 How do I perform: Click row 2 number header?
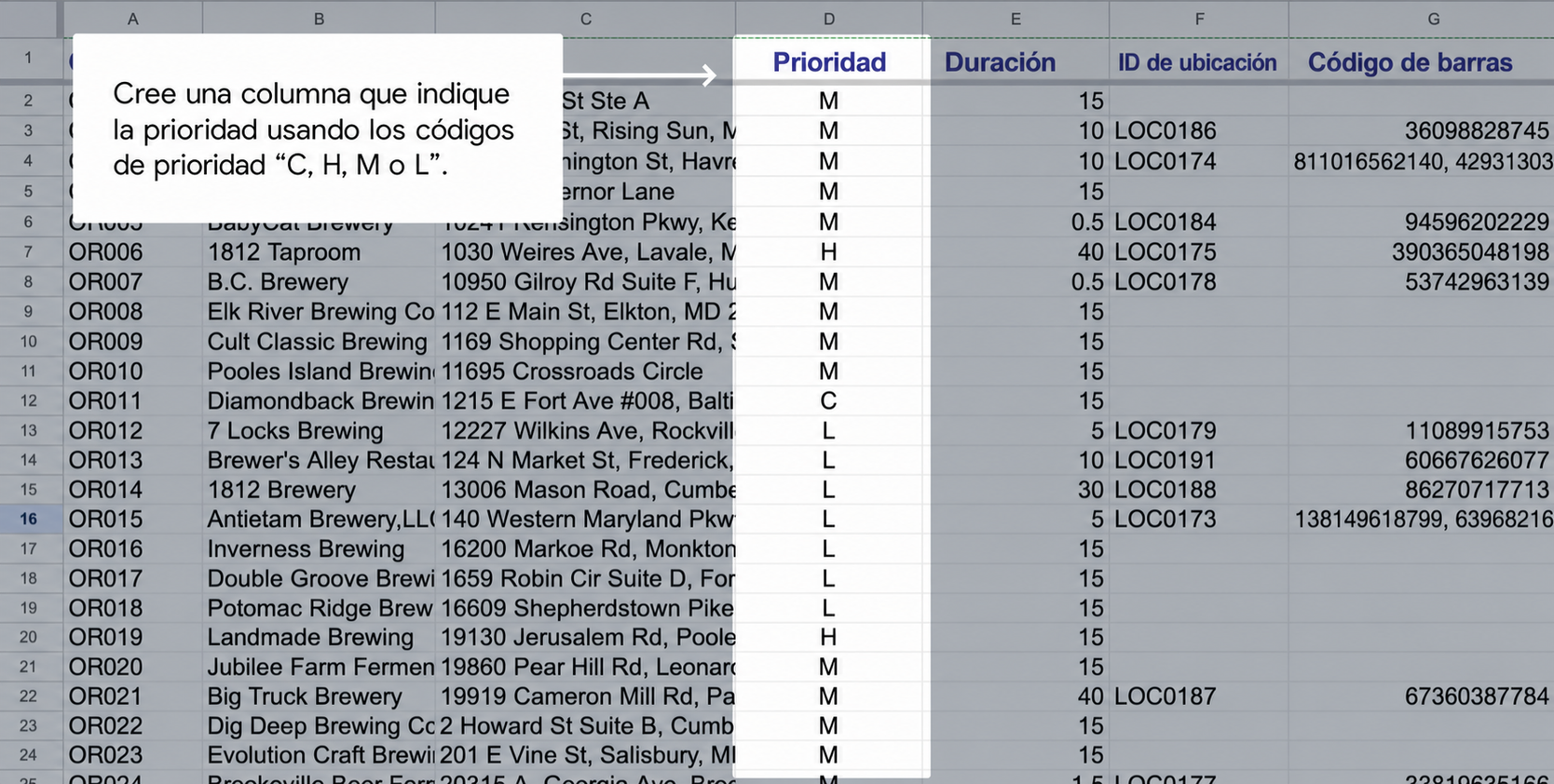29,100
